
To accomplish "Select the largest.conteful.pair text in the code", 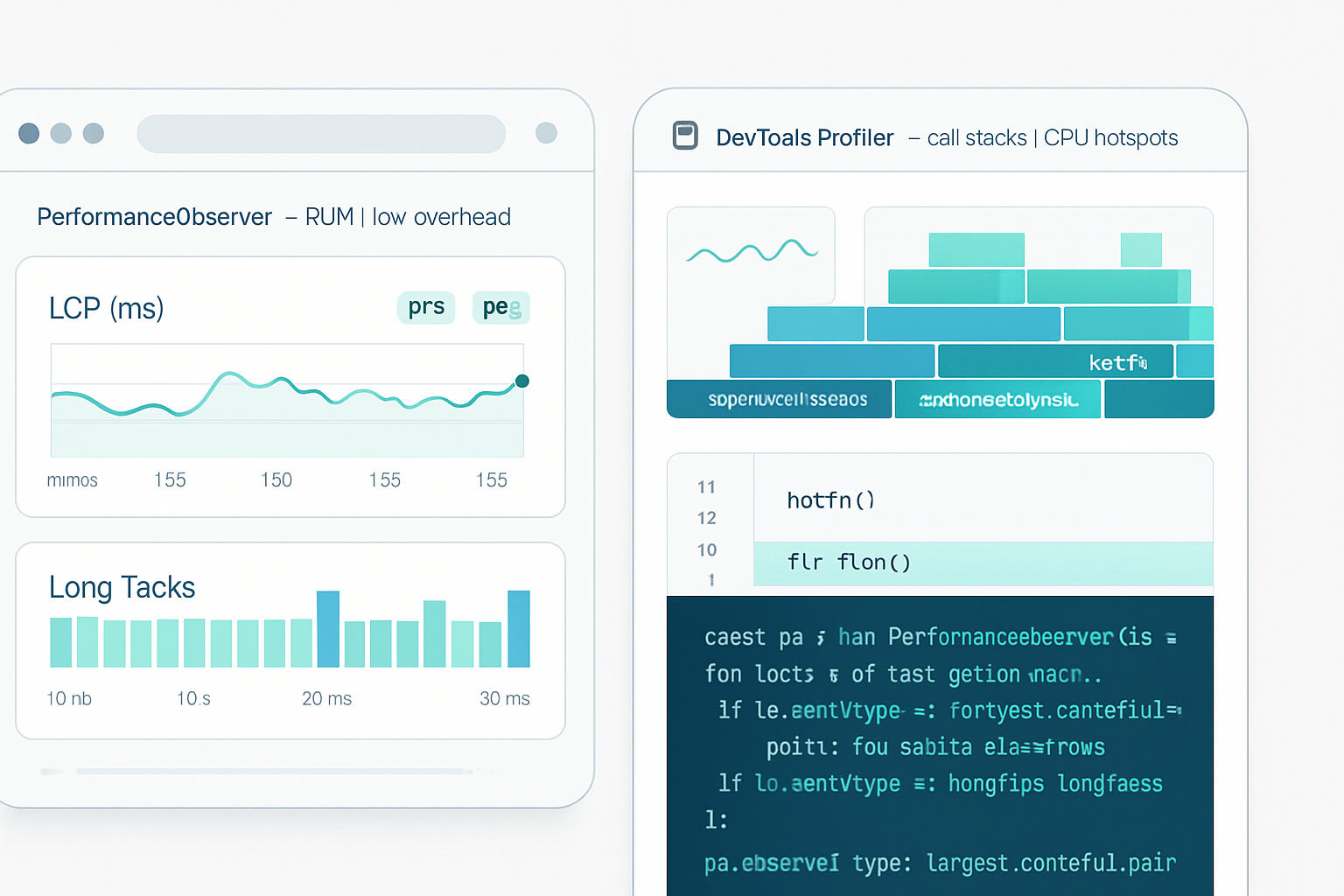I will [x=1052, y=863].
